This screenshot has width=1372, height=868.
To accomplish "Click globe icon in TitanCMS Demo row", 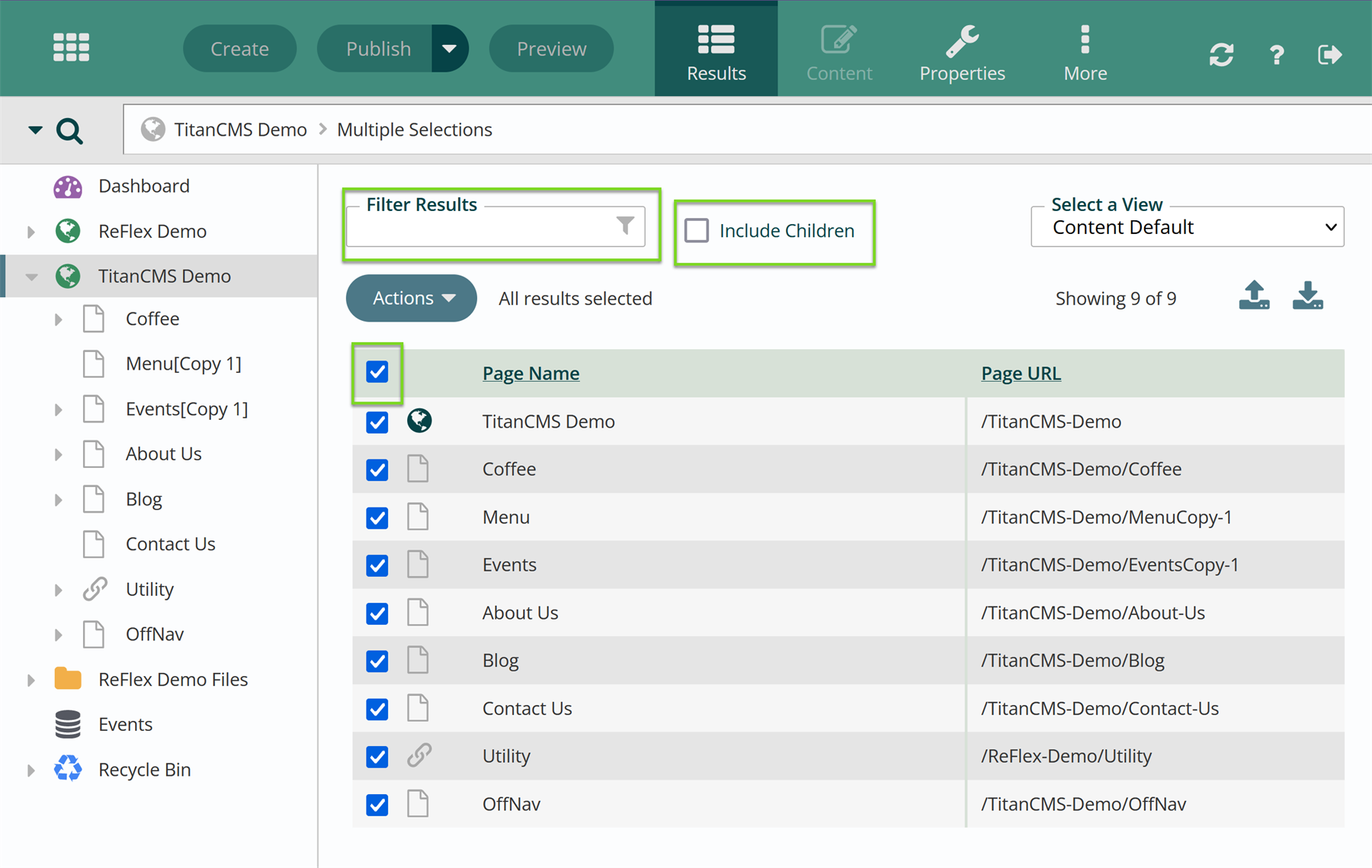I will tap(419, 421).
